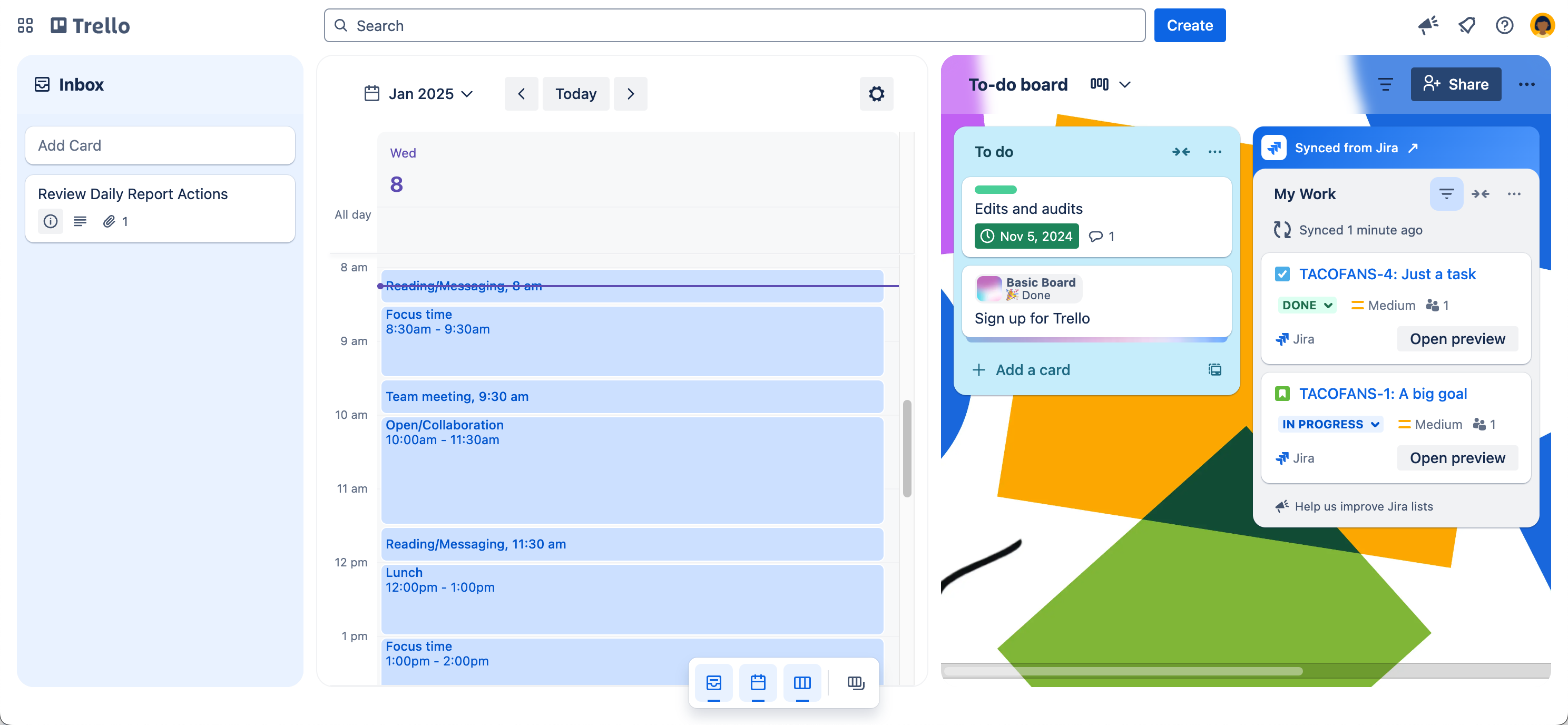The height and width of the screenshot is (725, 1568).
Task: Open board view switcher dropdown
Action: coord(1110,85)
